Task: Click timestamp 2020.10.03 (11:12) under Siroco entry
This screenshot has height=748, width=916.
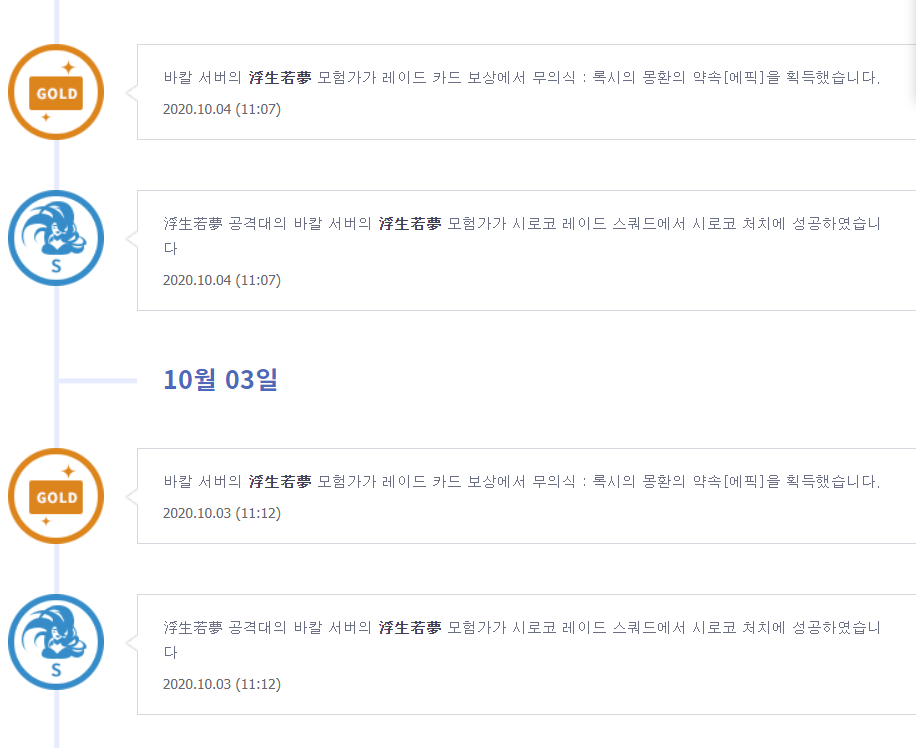Action: [x=222, y=684]
